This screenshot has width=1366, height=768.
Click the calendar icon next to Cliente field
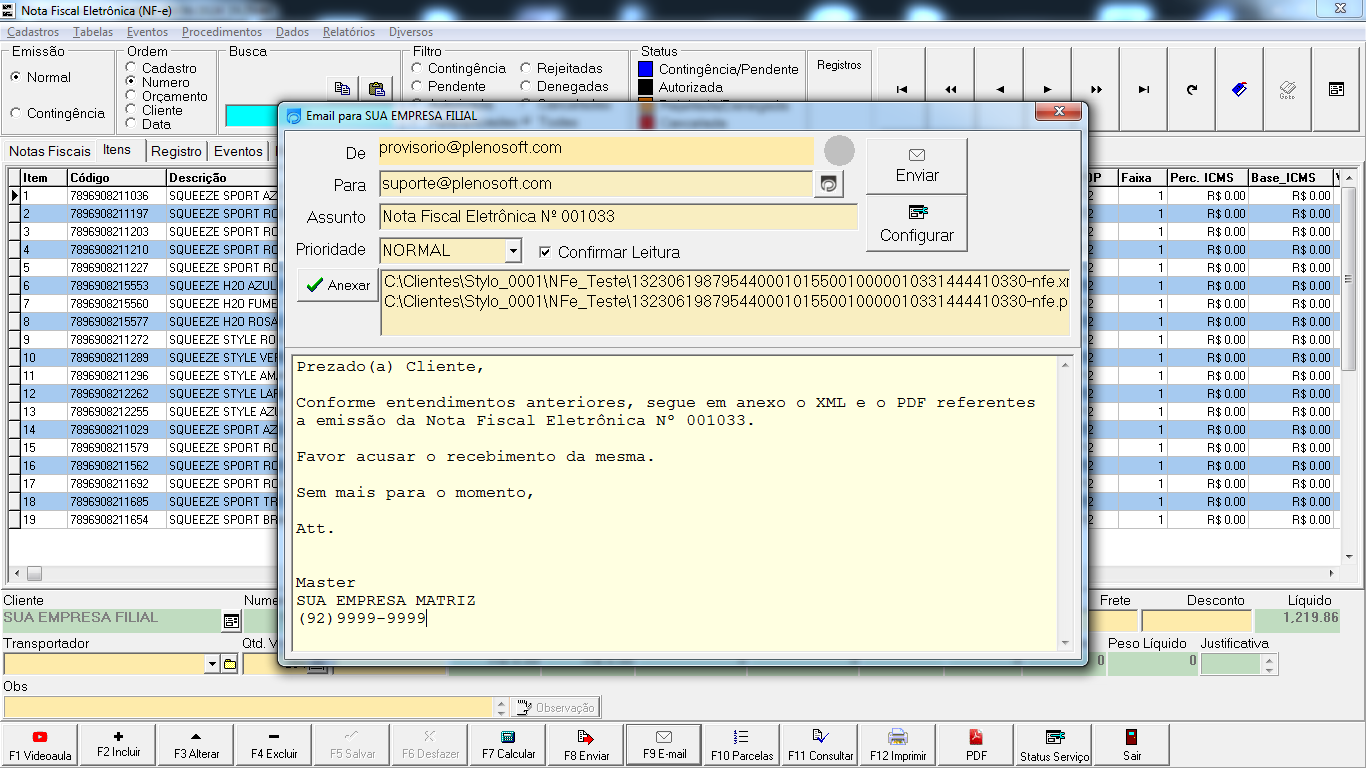pyautogui.click(x=232, y=621)
